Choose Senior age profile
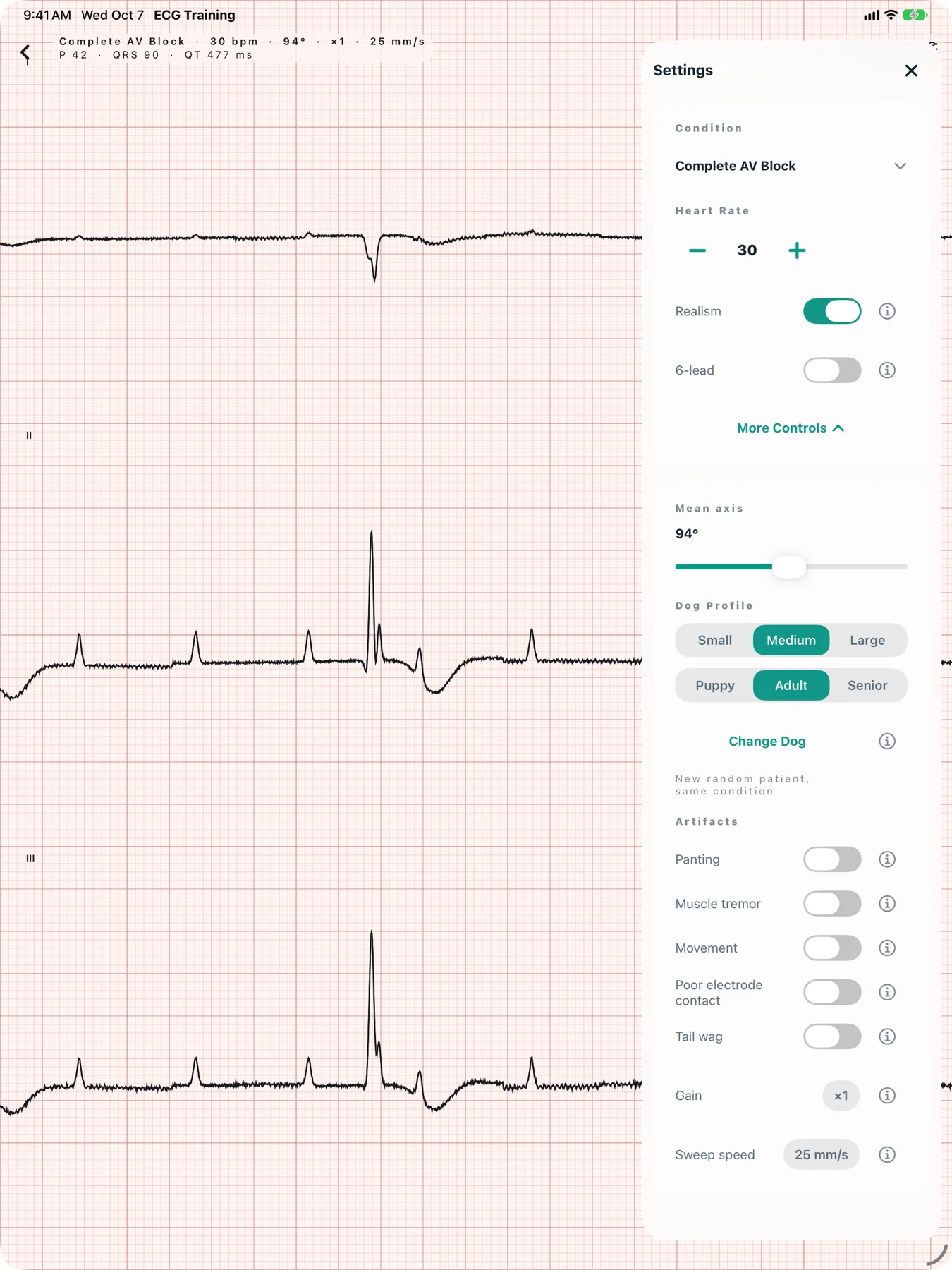This screenshot has width=952, height=1270. pyautogui.click(x=867, y=686)
